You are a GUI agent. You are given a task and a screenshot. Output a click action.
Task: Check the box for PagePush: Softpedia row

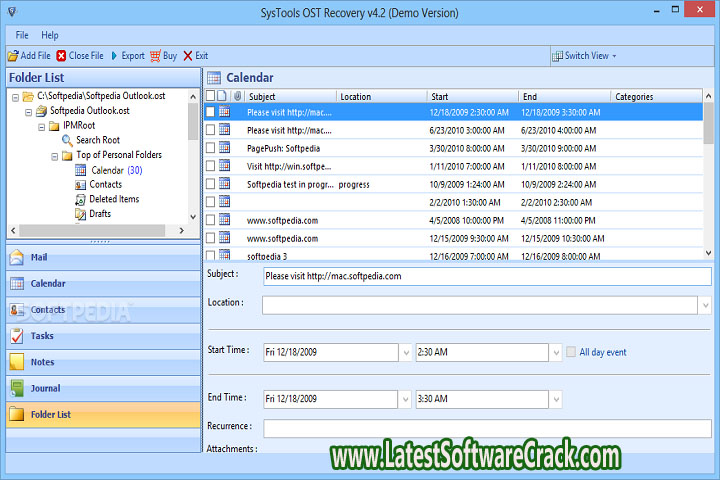click(x=210, y=148)
